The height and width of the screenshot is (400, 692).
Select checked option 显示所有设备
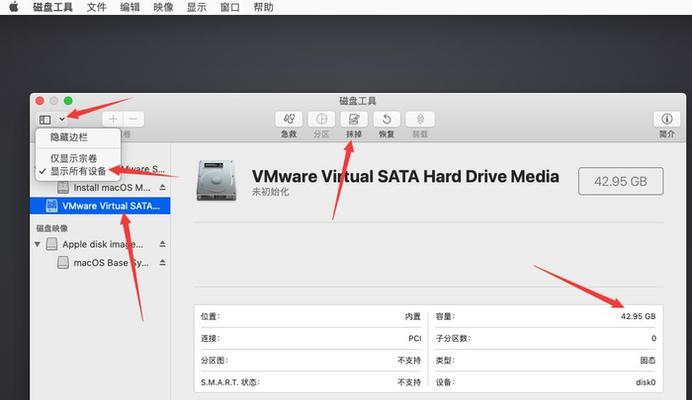click(78, 171)
